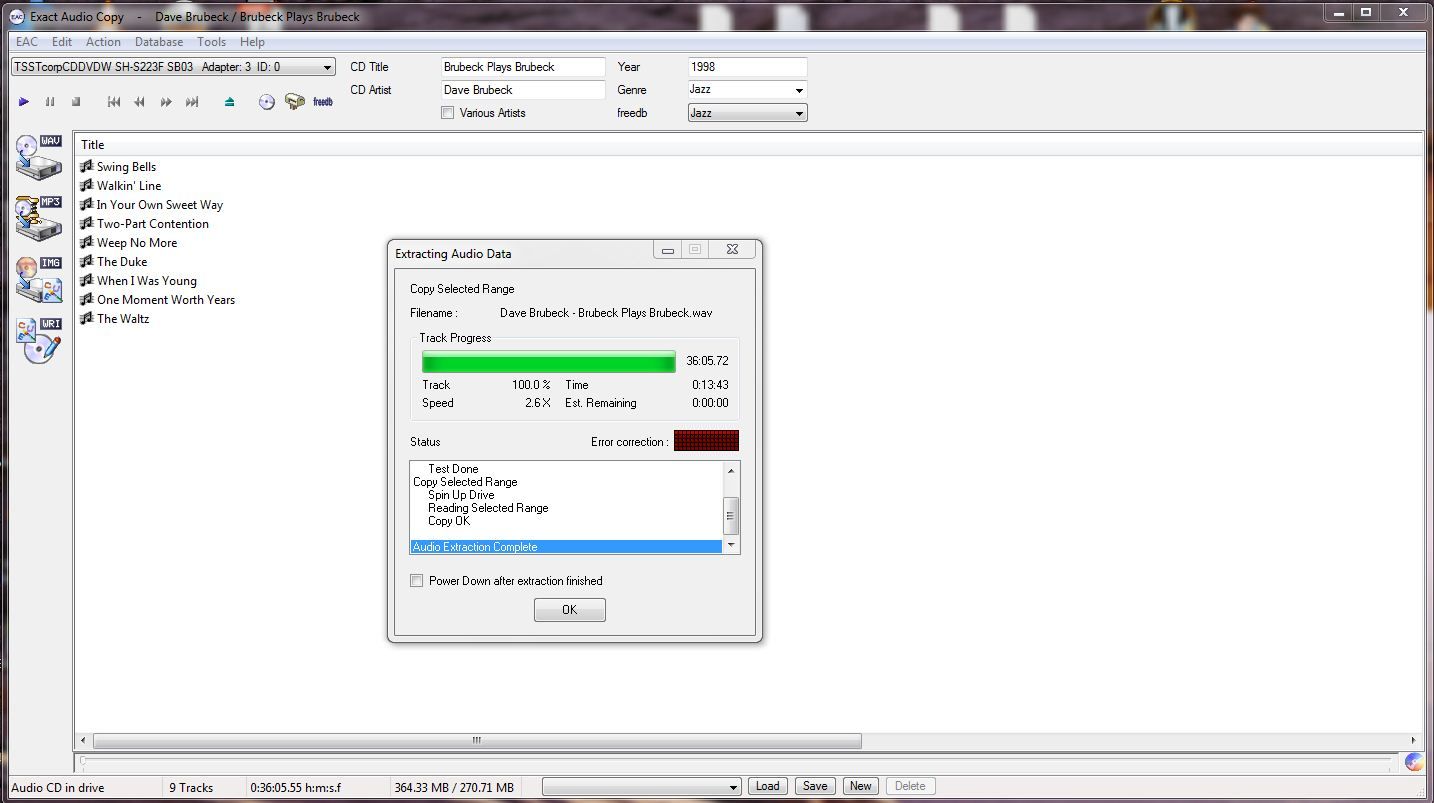Click the Load profile button

[768, 786]
